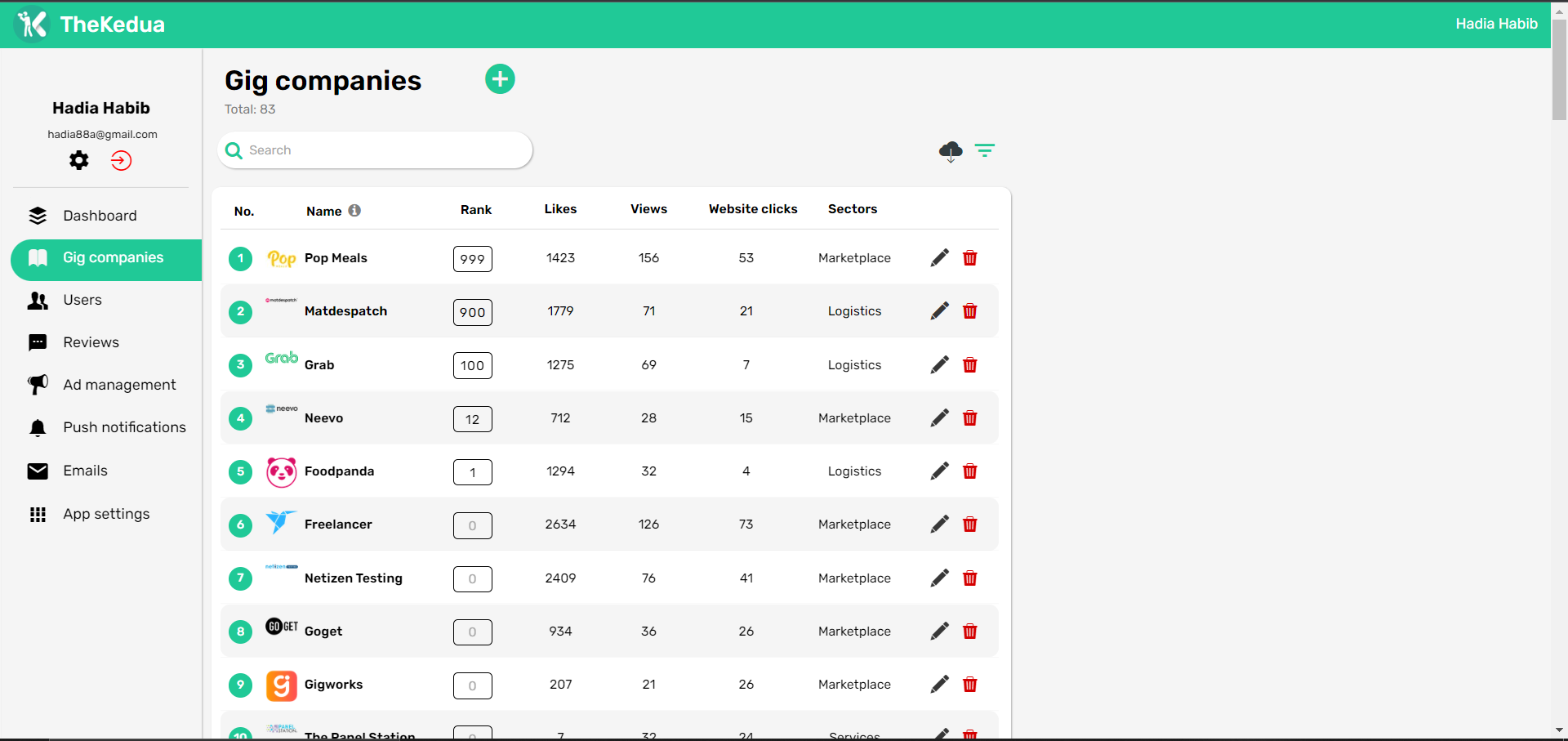Screen dimensions: 1568x741
Task: Click the red logout icon
Action: [x=121, y=160]
